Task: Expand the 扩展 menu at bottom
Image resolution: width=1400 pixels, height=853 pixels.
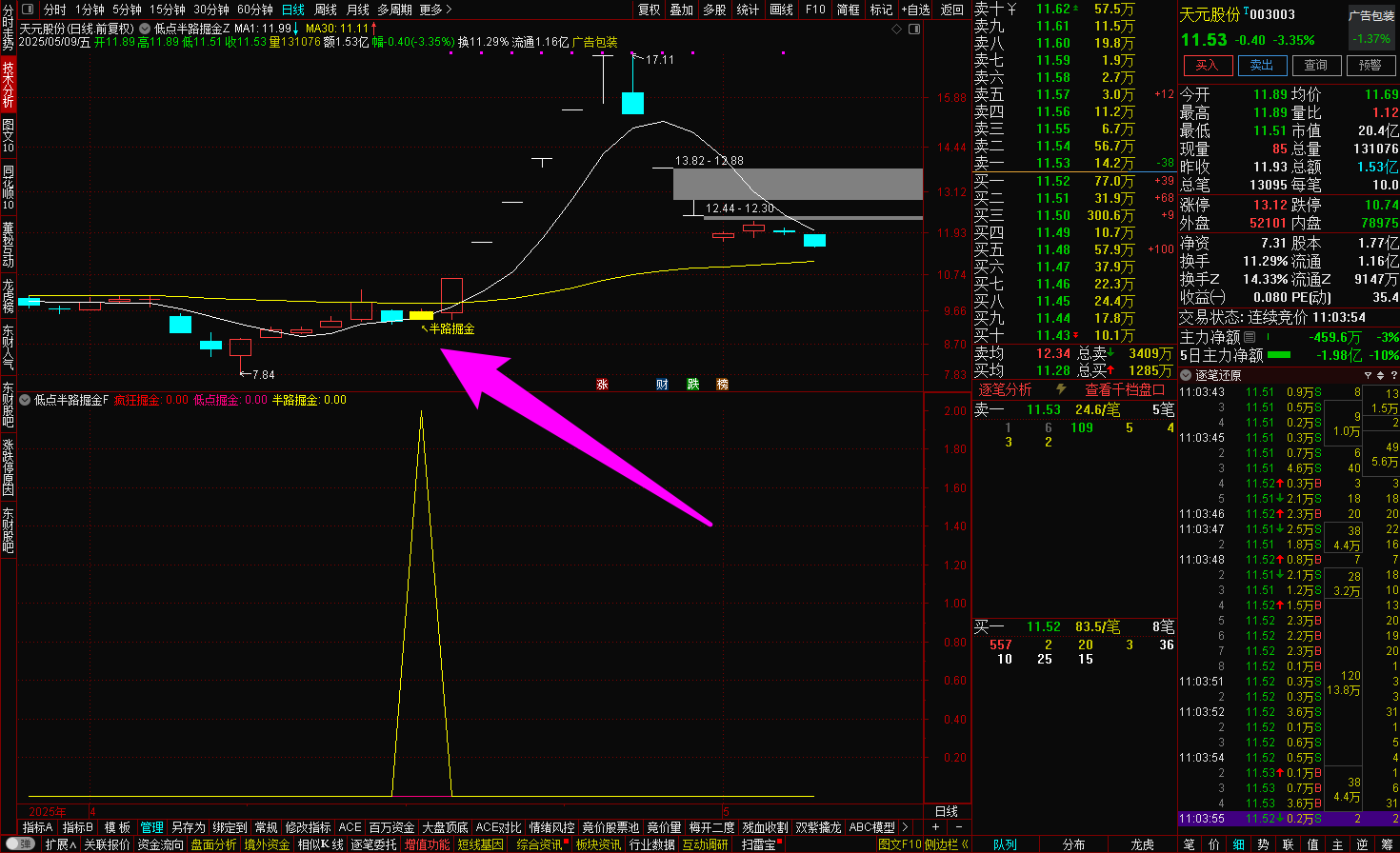Action: (60, 844)
